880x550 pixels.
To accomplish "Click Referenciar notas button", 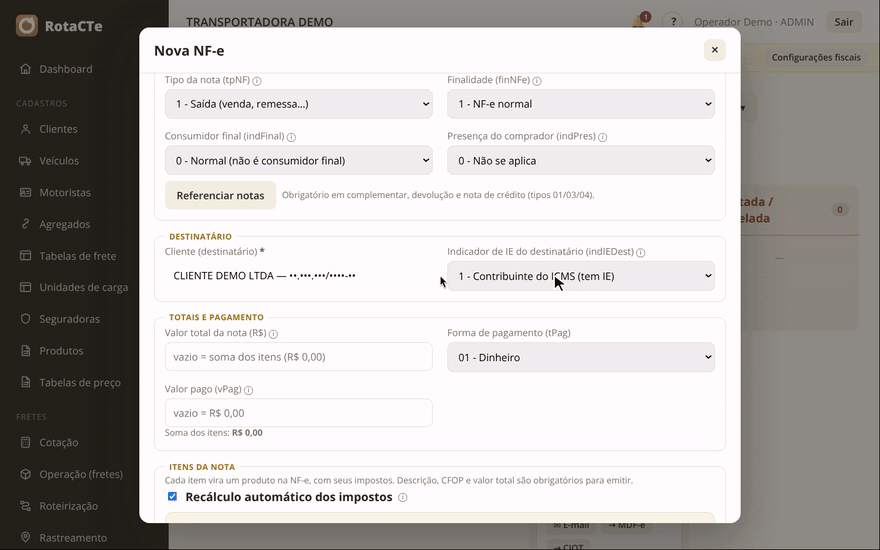I will (x=221, y=195).
